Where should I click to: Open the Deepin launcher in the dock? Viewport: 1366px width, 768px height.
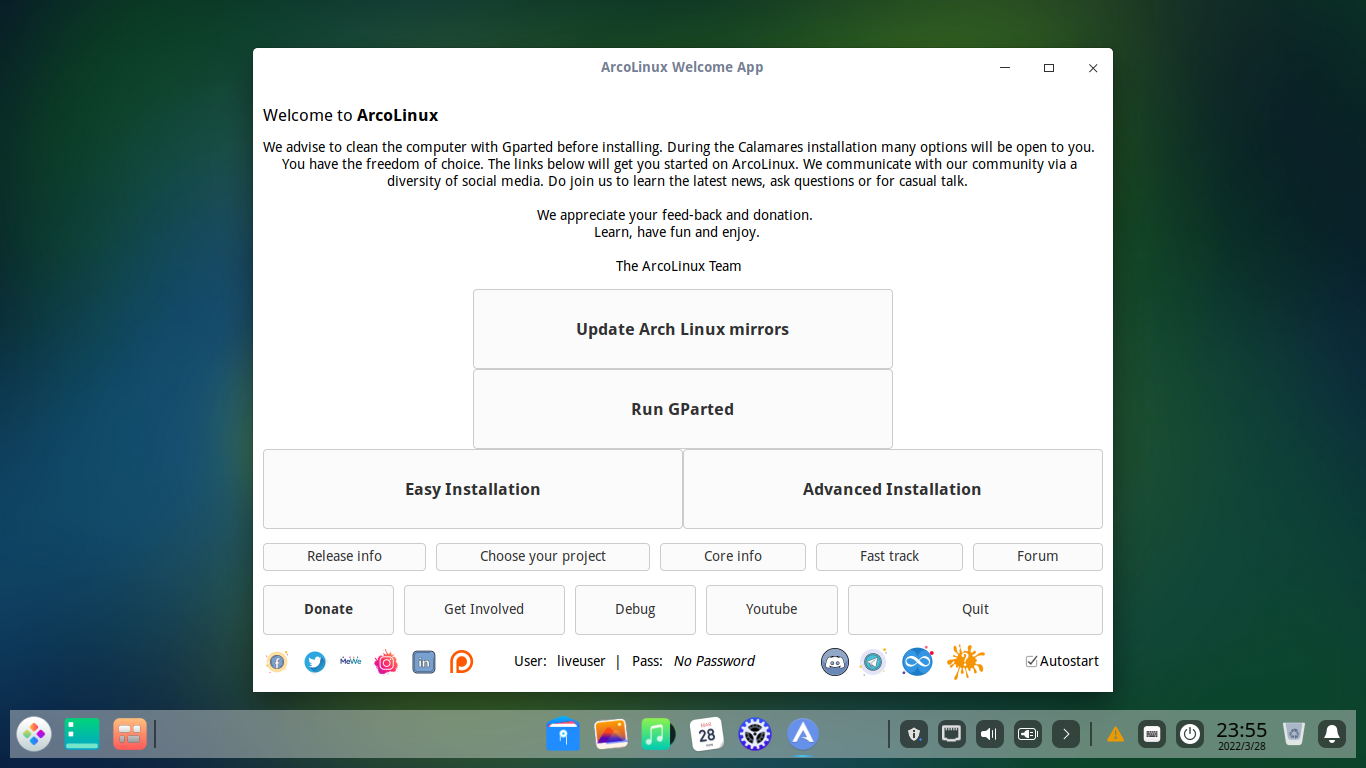point(34,734)
